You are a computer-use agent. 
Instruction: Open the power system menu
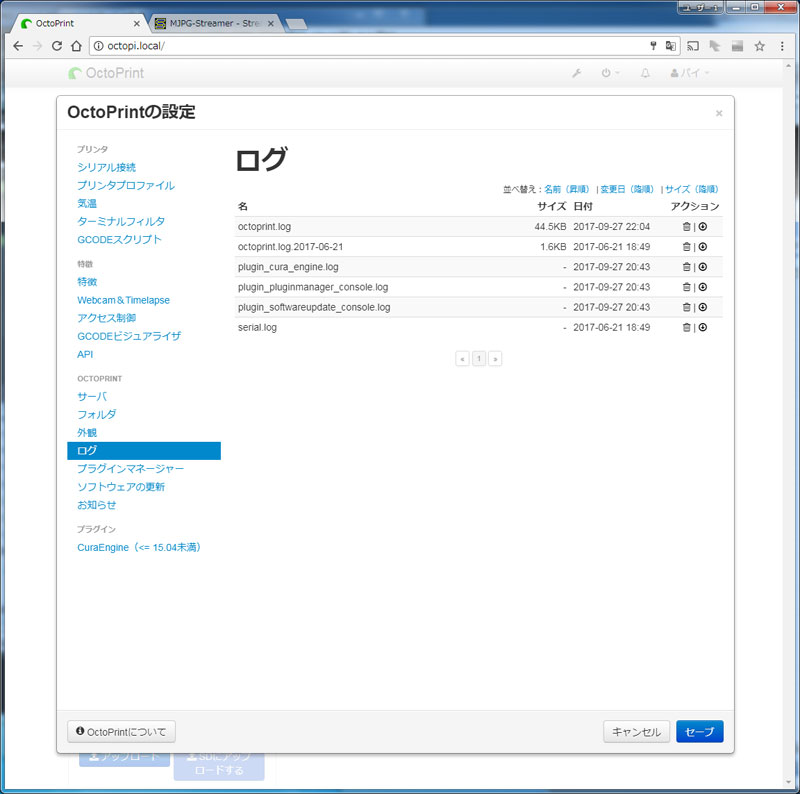[610, 73]
